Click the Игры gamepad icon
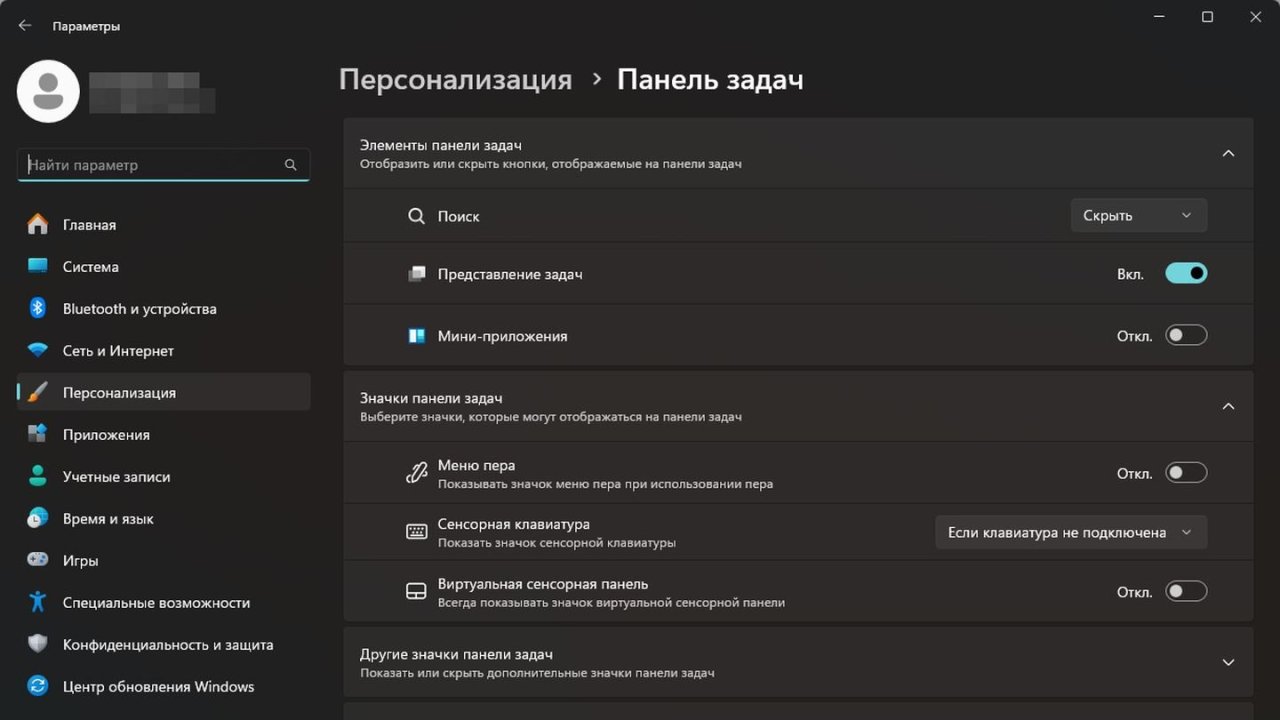This screenshot has height=720, width=1280. tap(38, 560)
